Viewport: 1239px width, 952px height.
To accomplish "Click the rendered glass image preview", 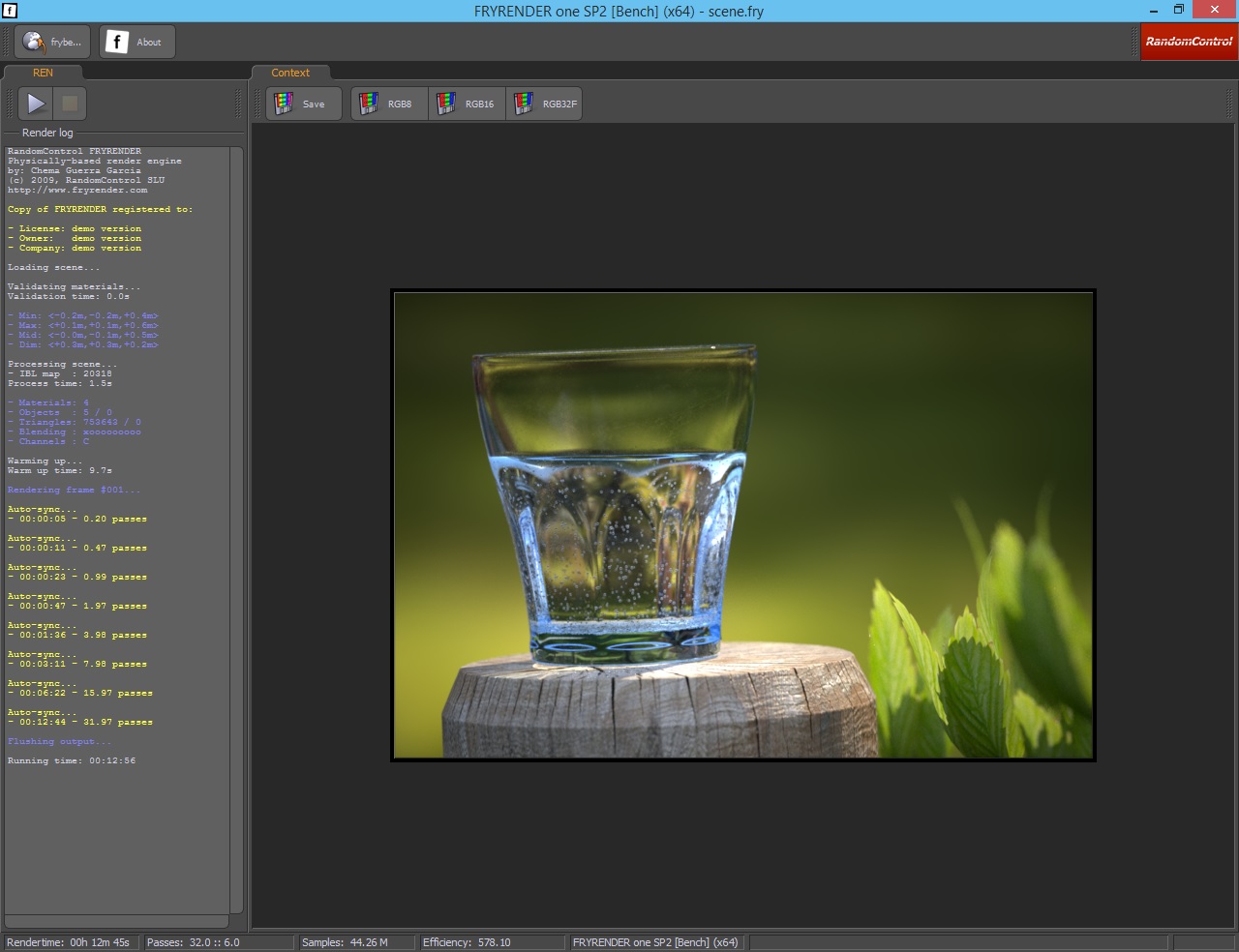I will 743,525.
